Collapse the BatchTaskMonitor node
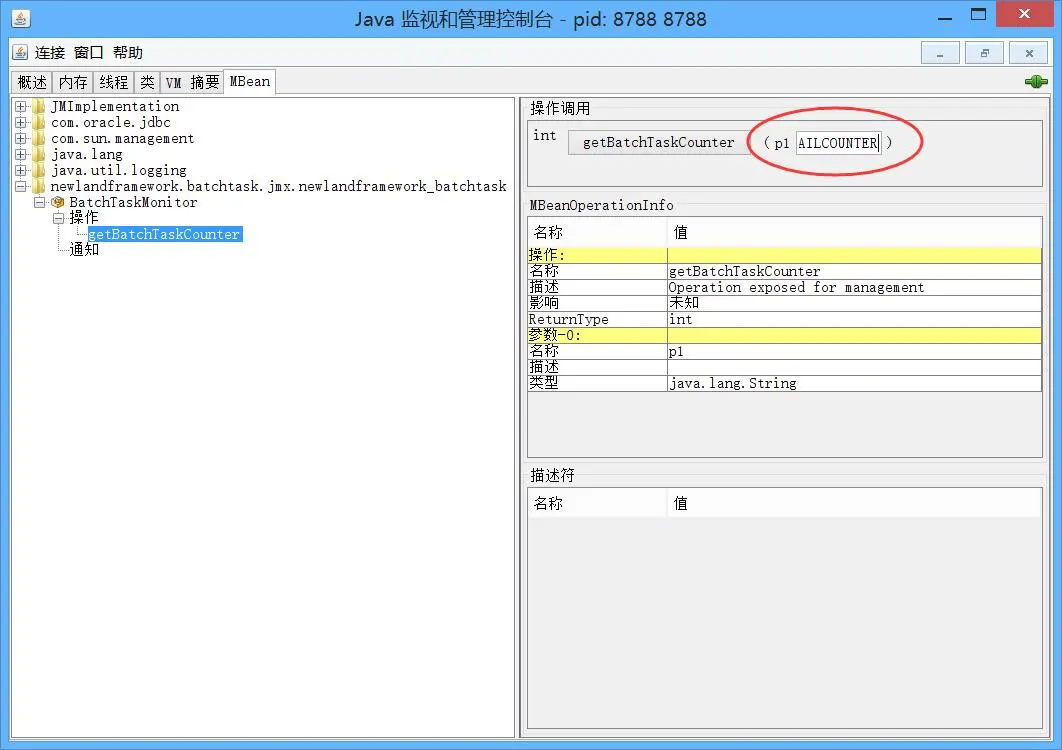 pos(40,202)
